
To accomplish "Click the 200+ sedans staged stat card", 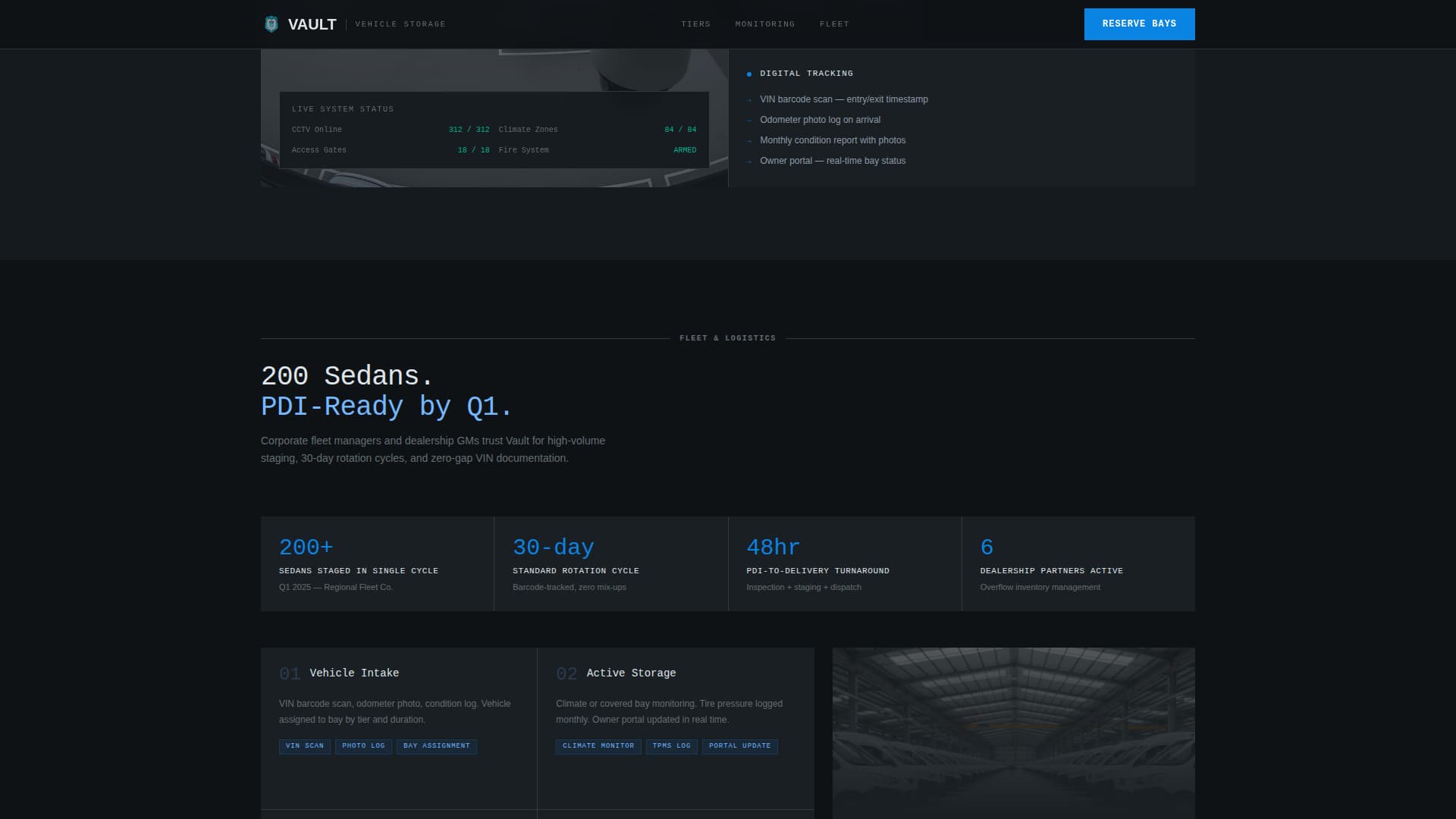I will coord(377,564).
